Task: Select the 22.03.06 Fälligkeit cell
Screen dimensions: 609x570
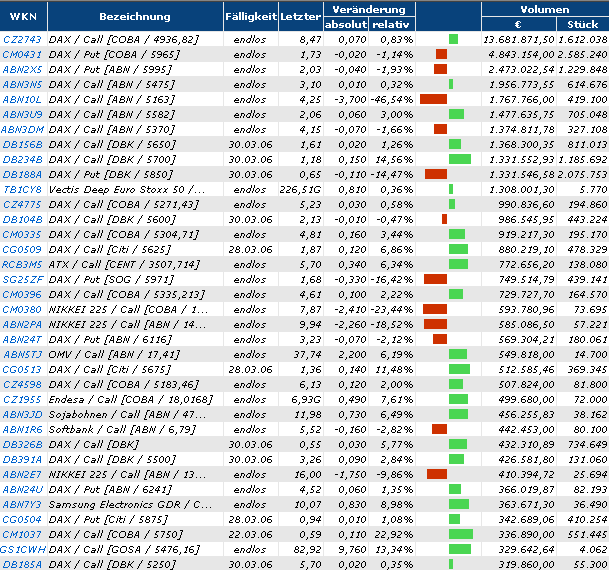Action: (251, 534)
